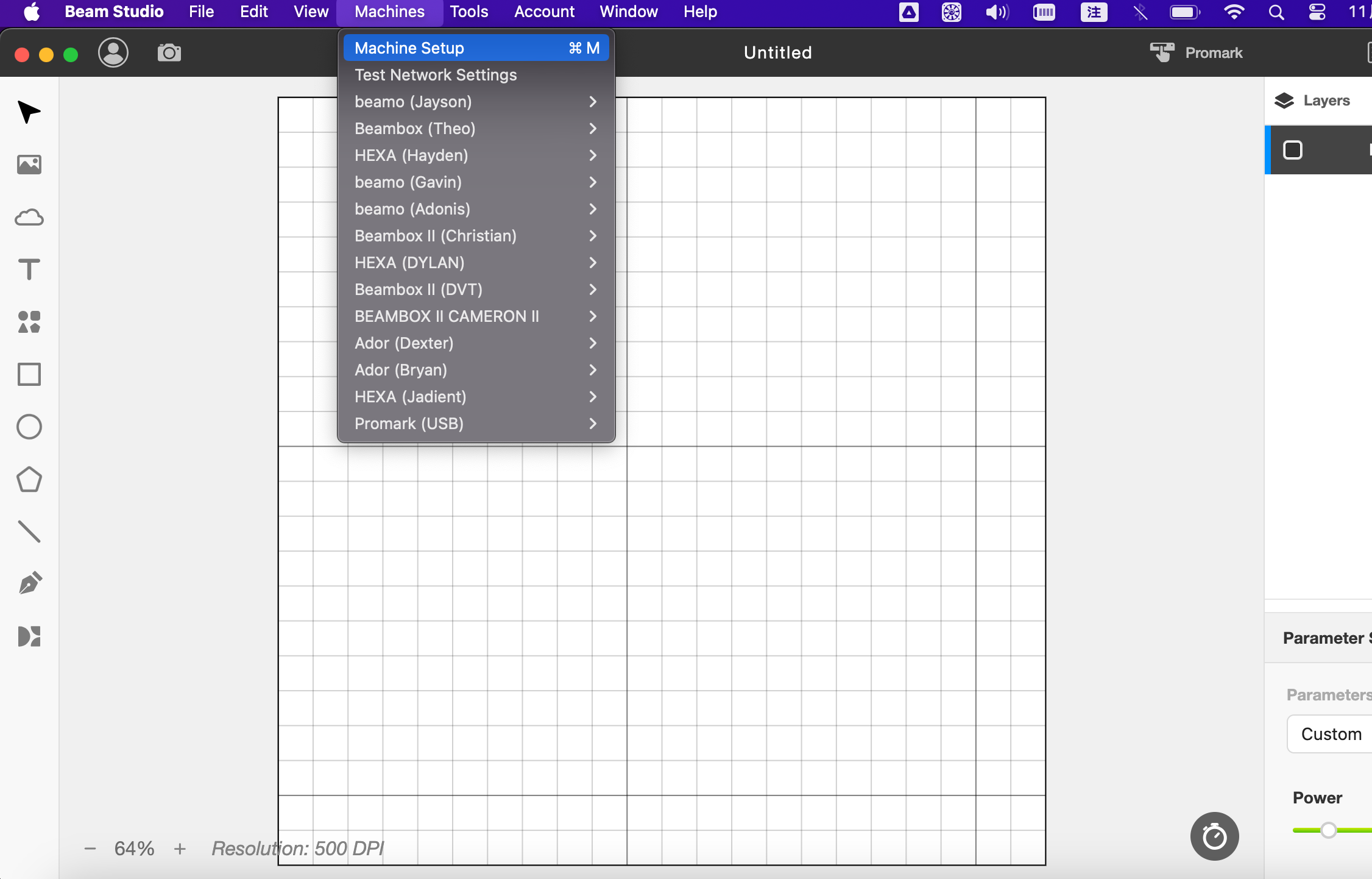
Task: Click the Untitled document title
Action: (x=777, y=53)
